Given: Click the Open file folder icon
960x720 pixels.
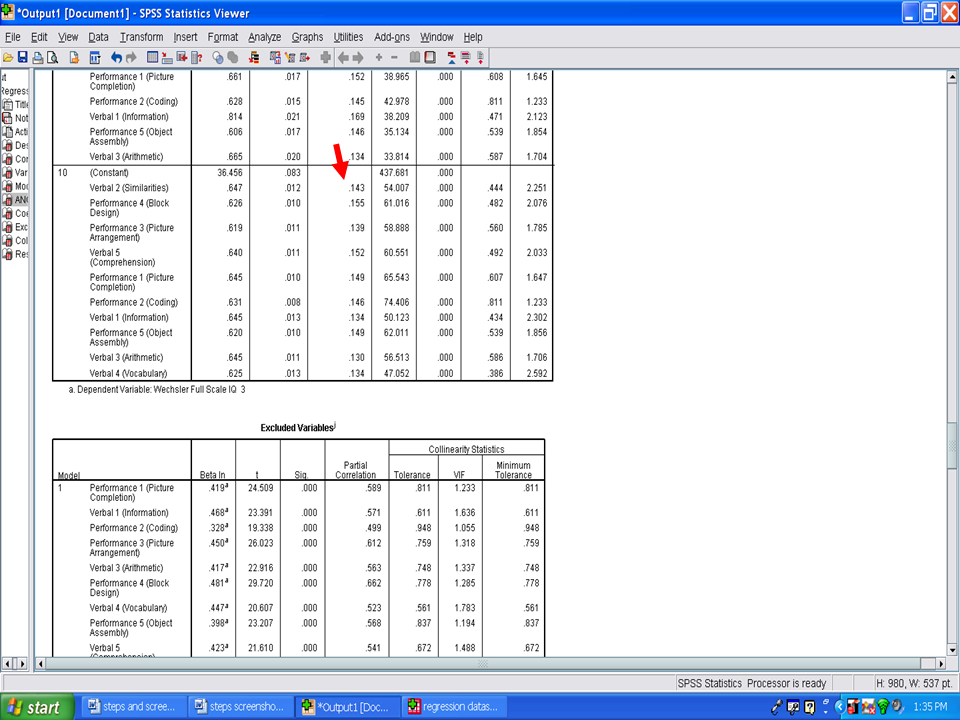Looking at the screenshot, I should 8,58.
